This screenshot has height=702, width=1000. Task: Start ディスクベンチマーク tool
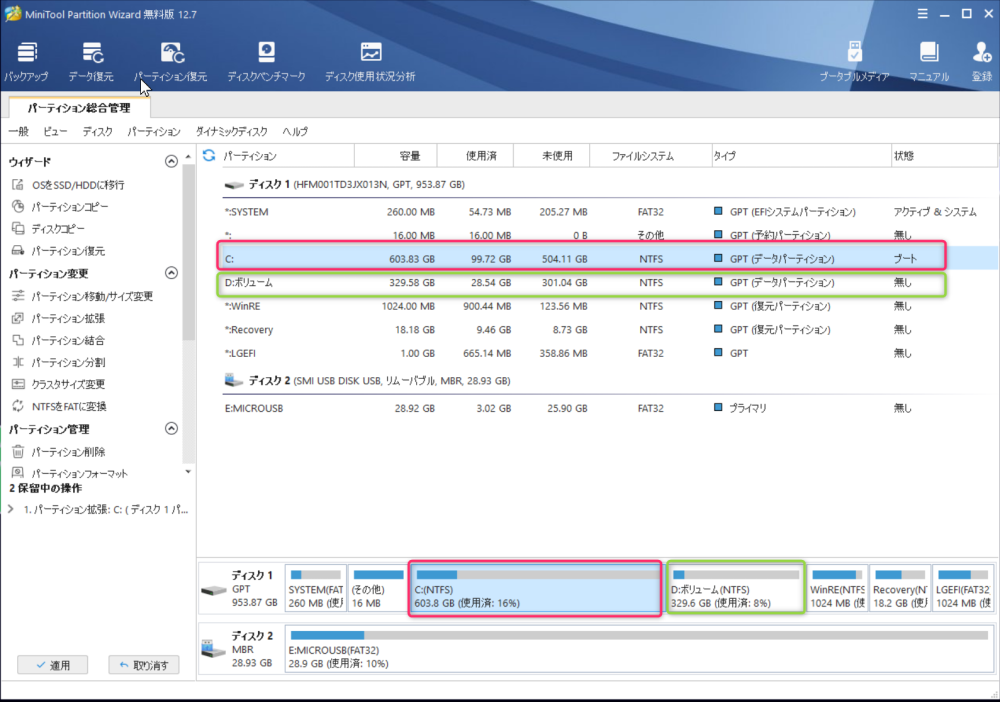click(x=266, y=61)
